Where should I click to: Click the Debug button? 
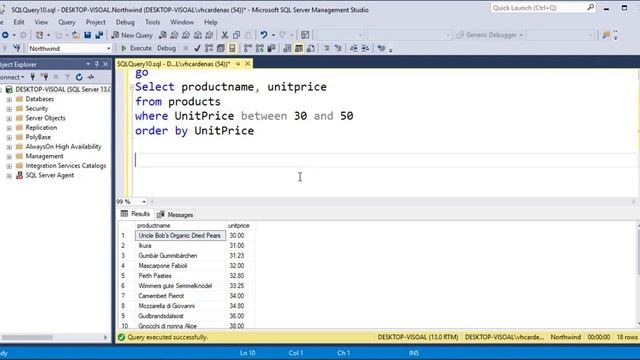coord(167,48)
